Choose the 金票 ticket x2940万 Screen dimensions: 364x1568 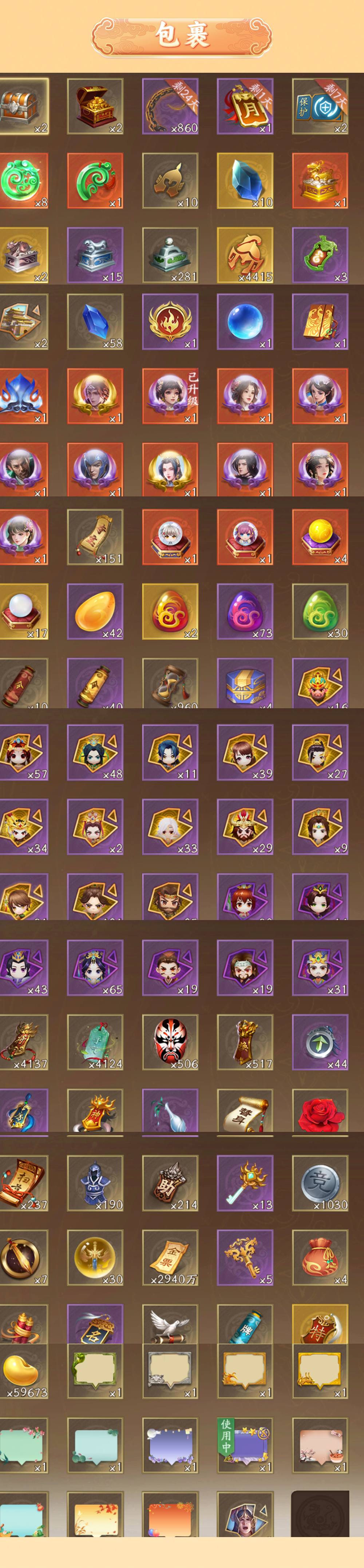pos(170,1258)
